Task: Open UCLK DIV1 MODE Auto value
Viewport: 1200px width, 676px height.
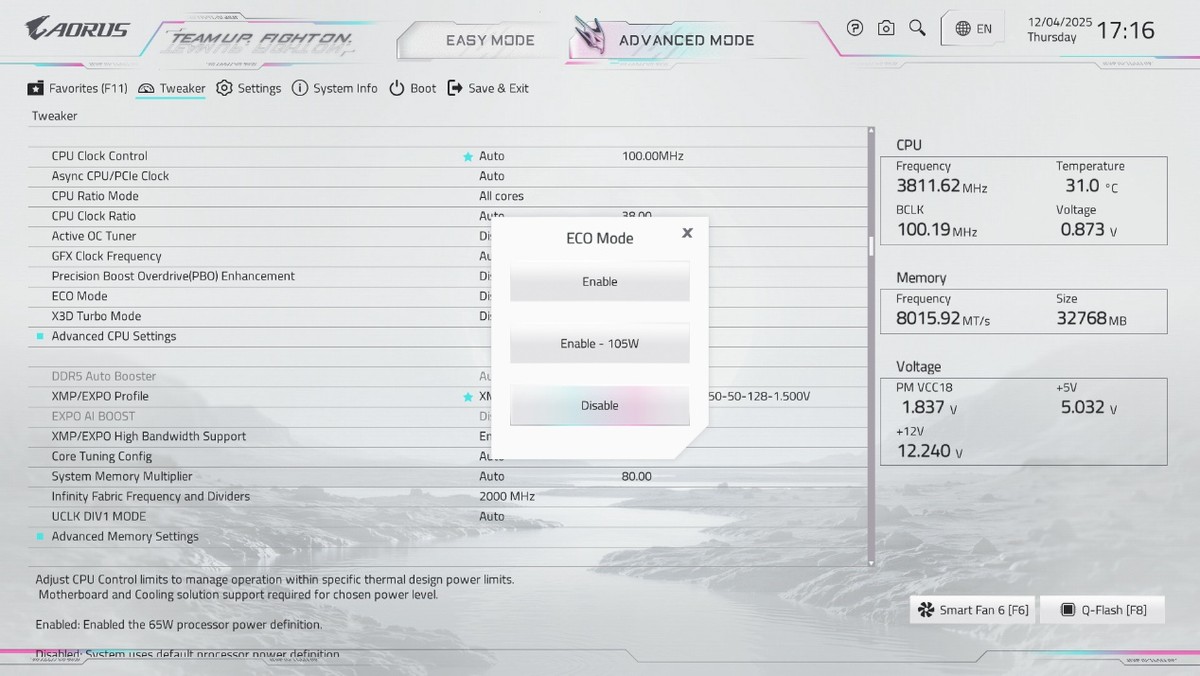Action: 492,516
